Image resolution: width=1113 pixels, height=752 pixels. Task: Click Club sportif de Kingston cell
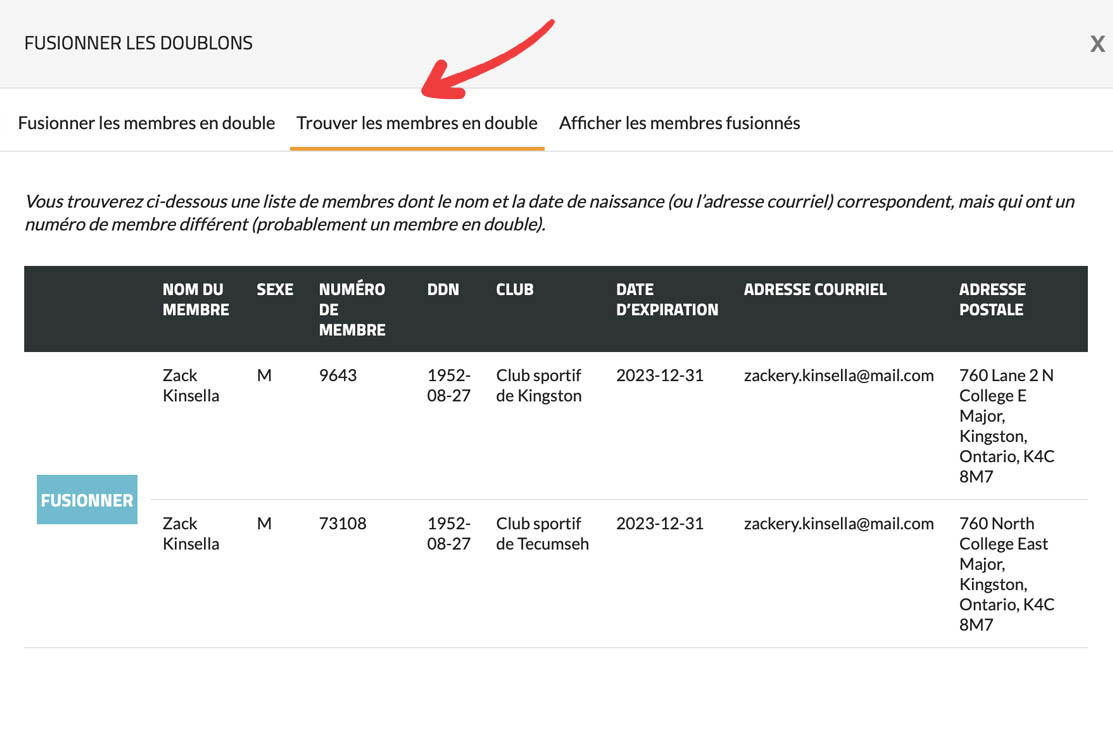[x=538, y=385]
